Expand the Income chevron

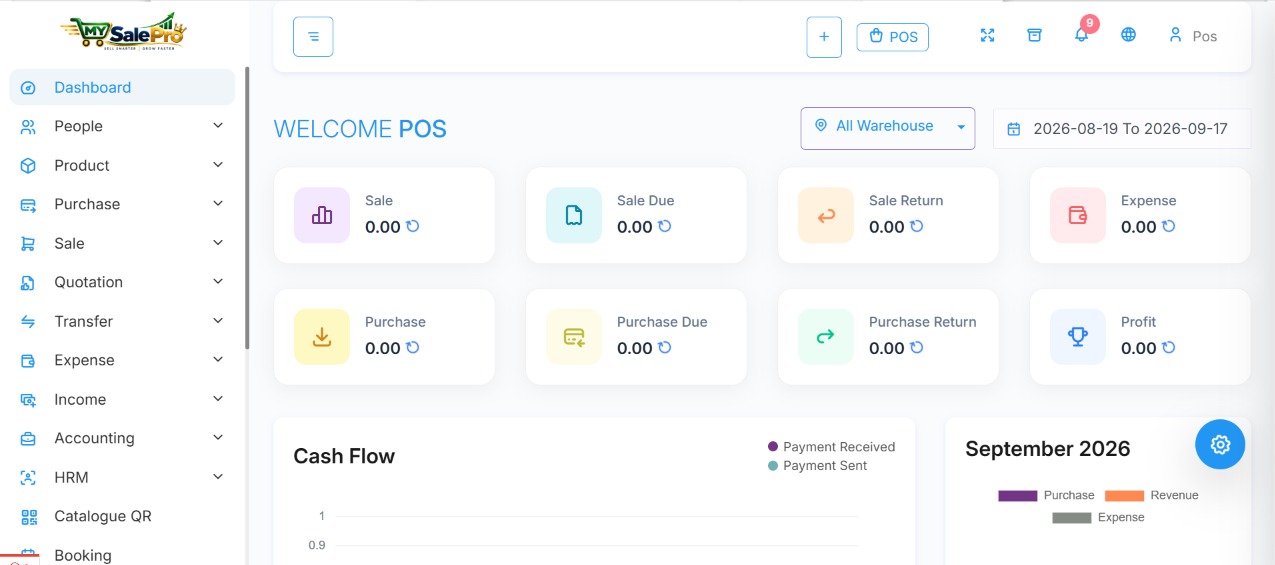point(218,399)
